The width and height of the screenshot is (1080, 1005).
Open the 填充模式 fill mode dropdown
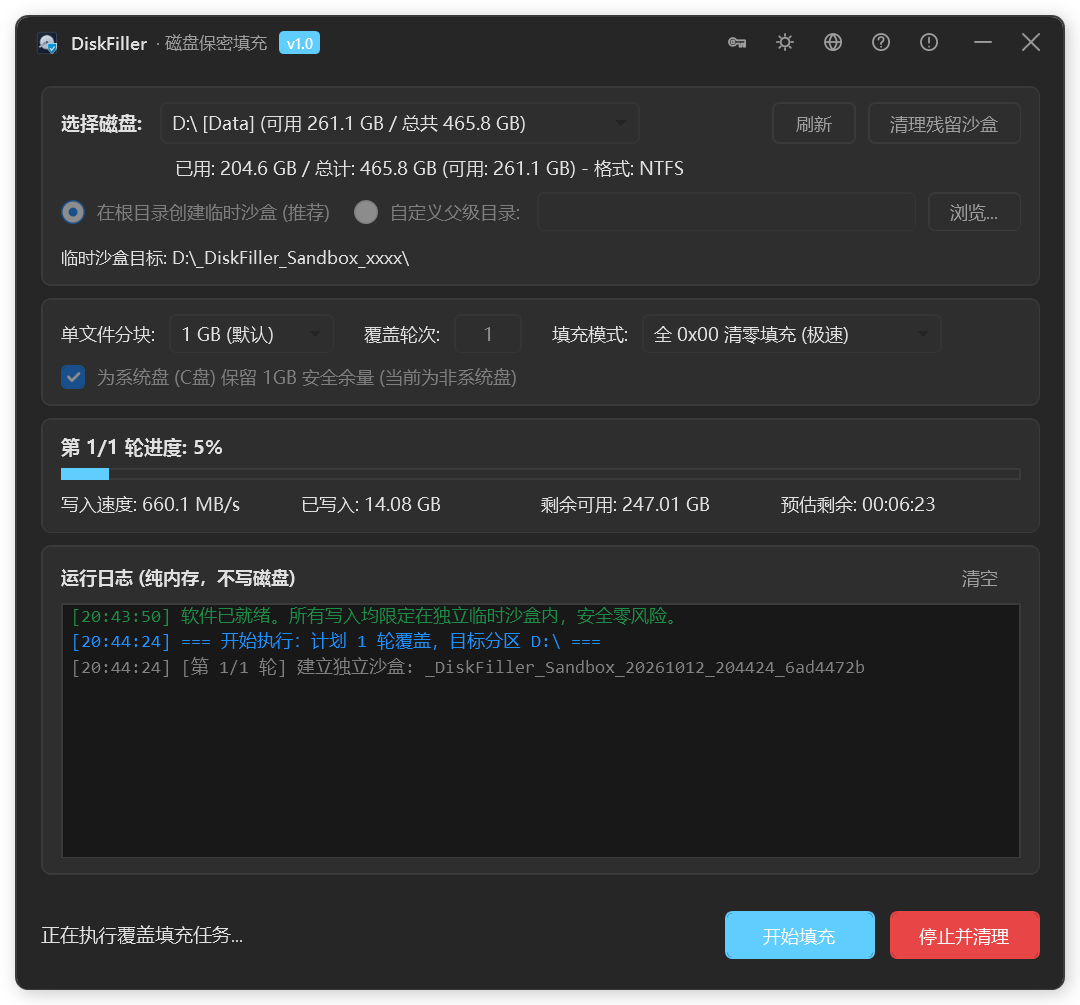(x=791, y=334)
